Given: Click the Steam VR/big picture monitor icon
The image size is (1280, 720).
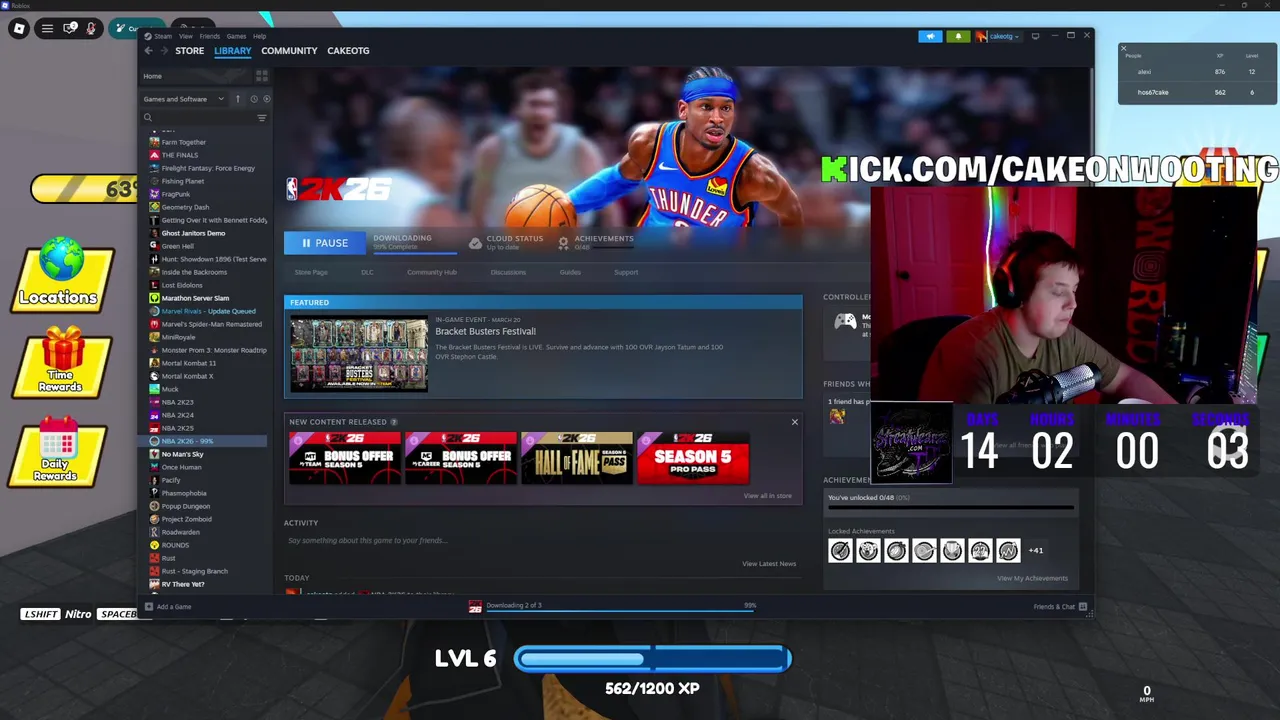Looking at the screenshot, I should 1035,36.
